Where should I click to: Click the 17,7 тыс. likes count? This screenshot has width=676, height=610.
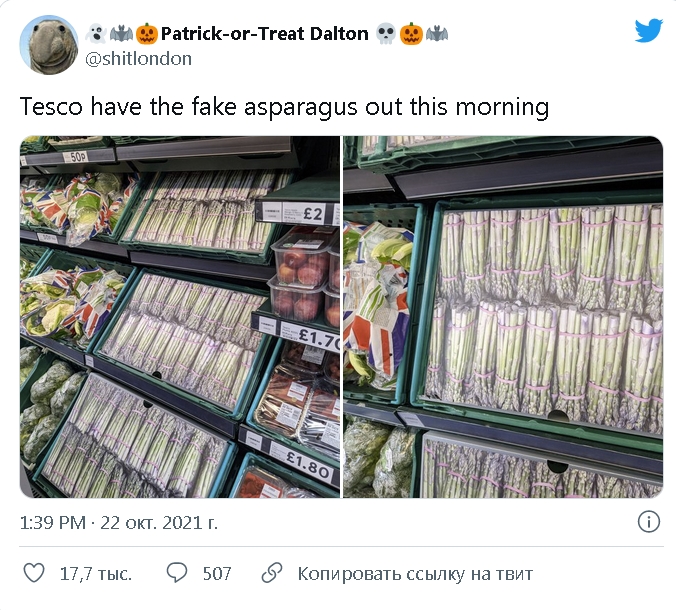point(96,574)
